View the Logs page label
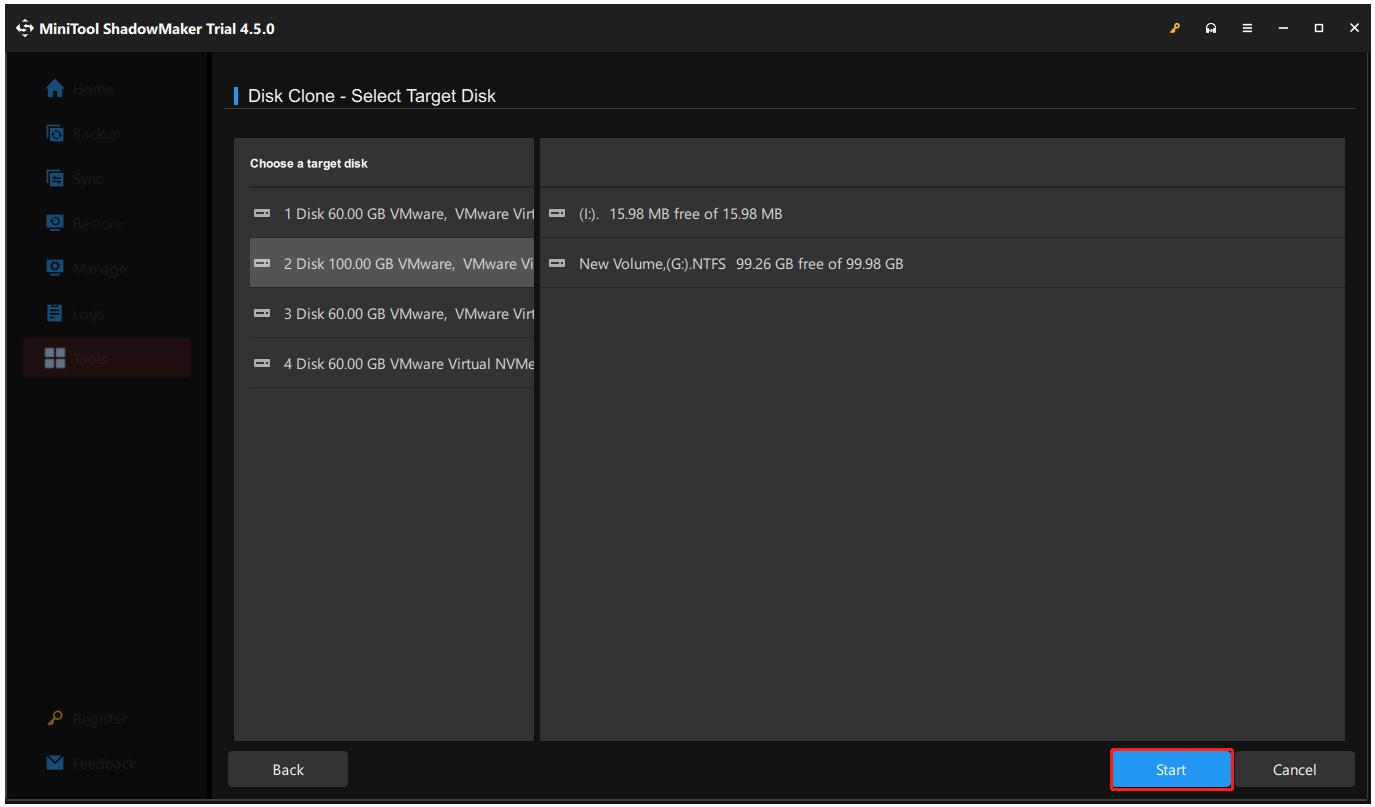 pos(88,314)
